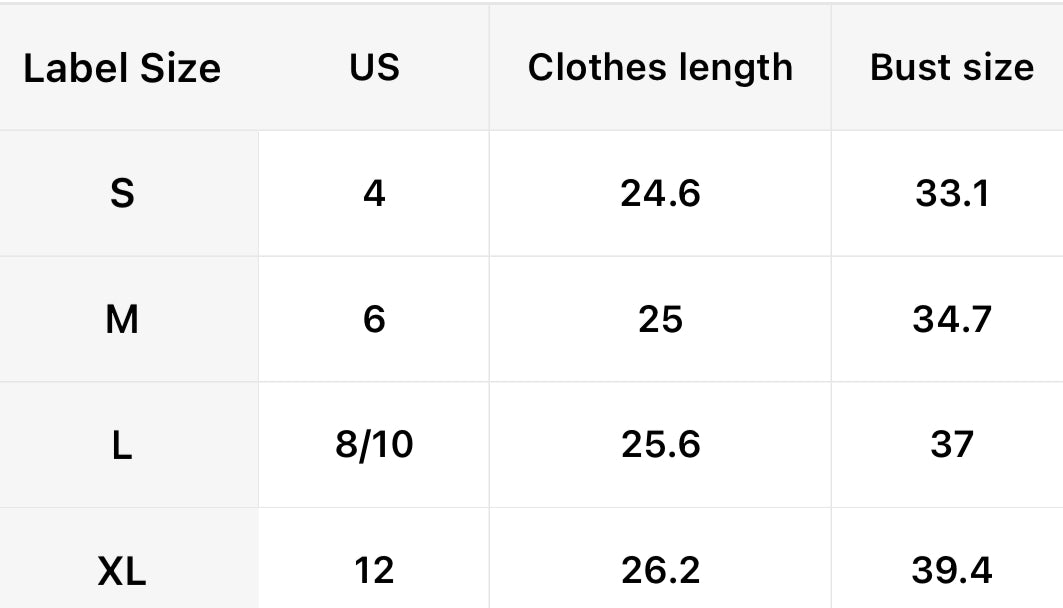
Task: Click the Bust size column header
Action: [x=952, y=67]
